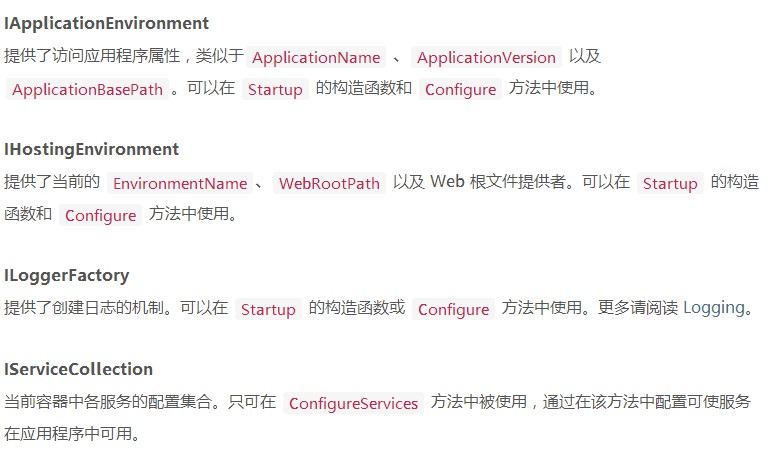Click the Logging hyperlink

point(713,308)
